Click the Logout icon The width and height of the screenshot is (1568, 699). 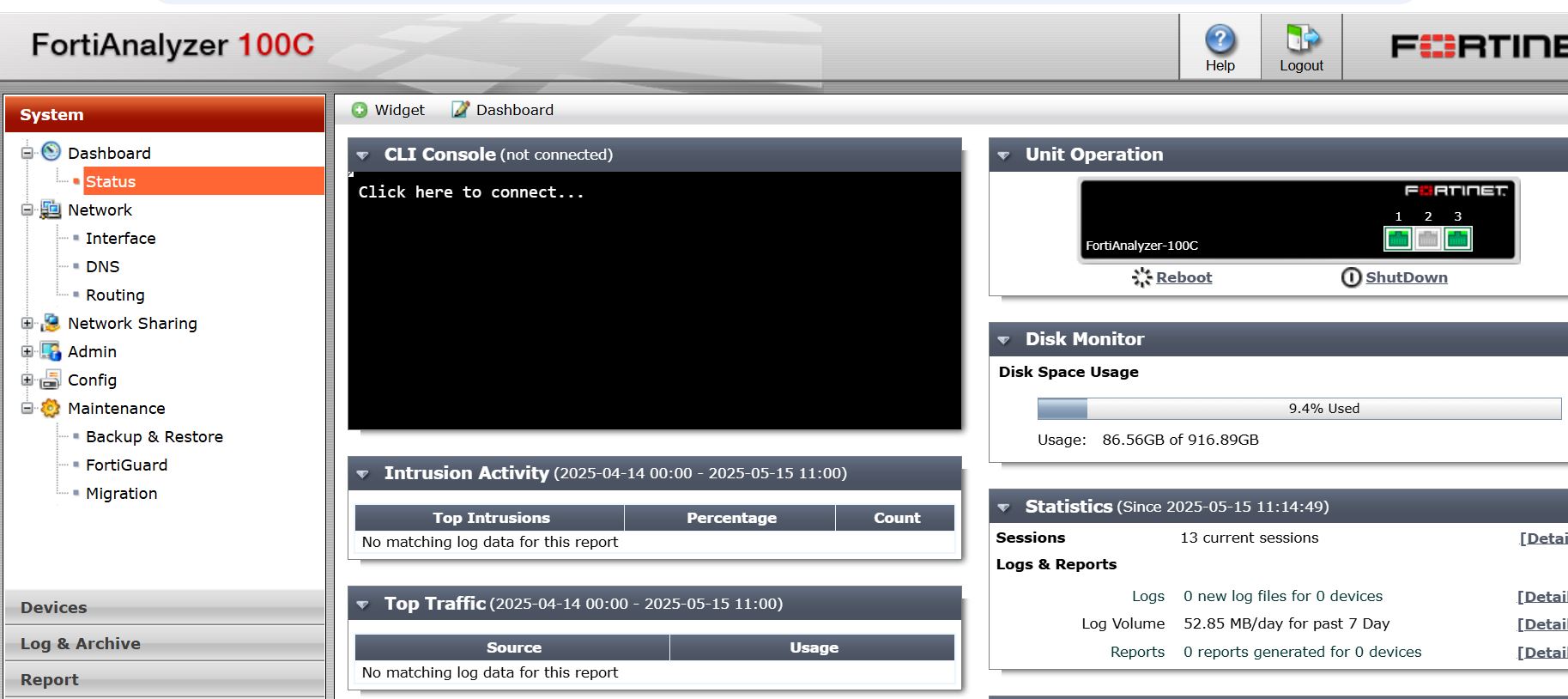pyautogui.click(x=1301, y=39)
